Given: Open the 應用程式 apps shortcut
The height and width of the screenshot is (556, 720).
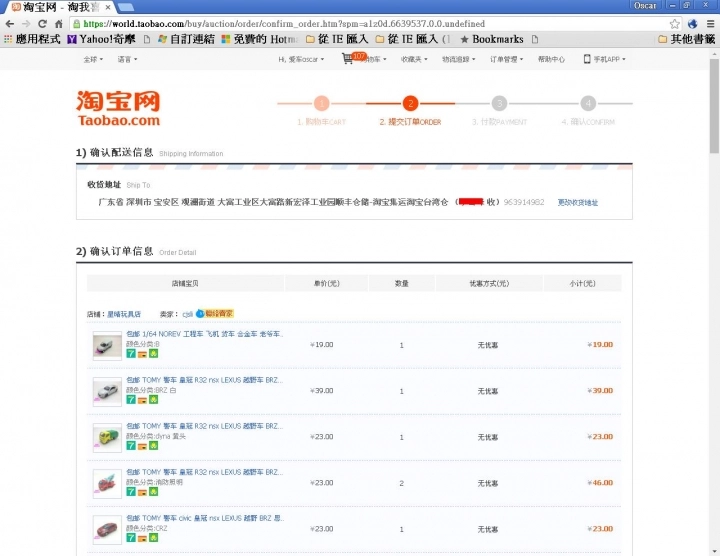Looking at the screenshot, I should coord(32,39).
